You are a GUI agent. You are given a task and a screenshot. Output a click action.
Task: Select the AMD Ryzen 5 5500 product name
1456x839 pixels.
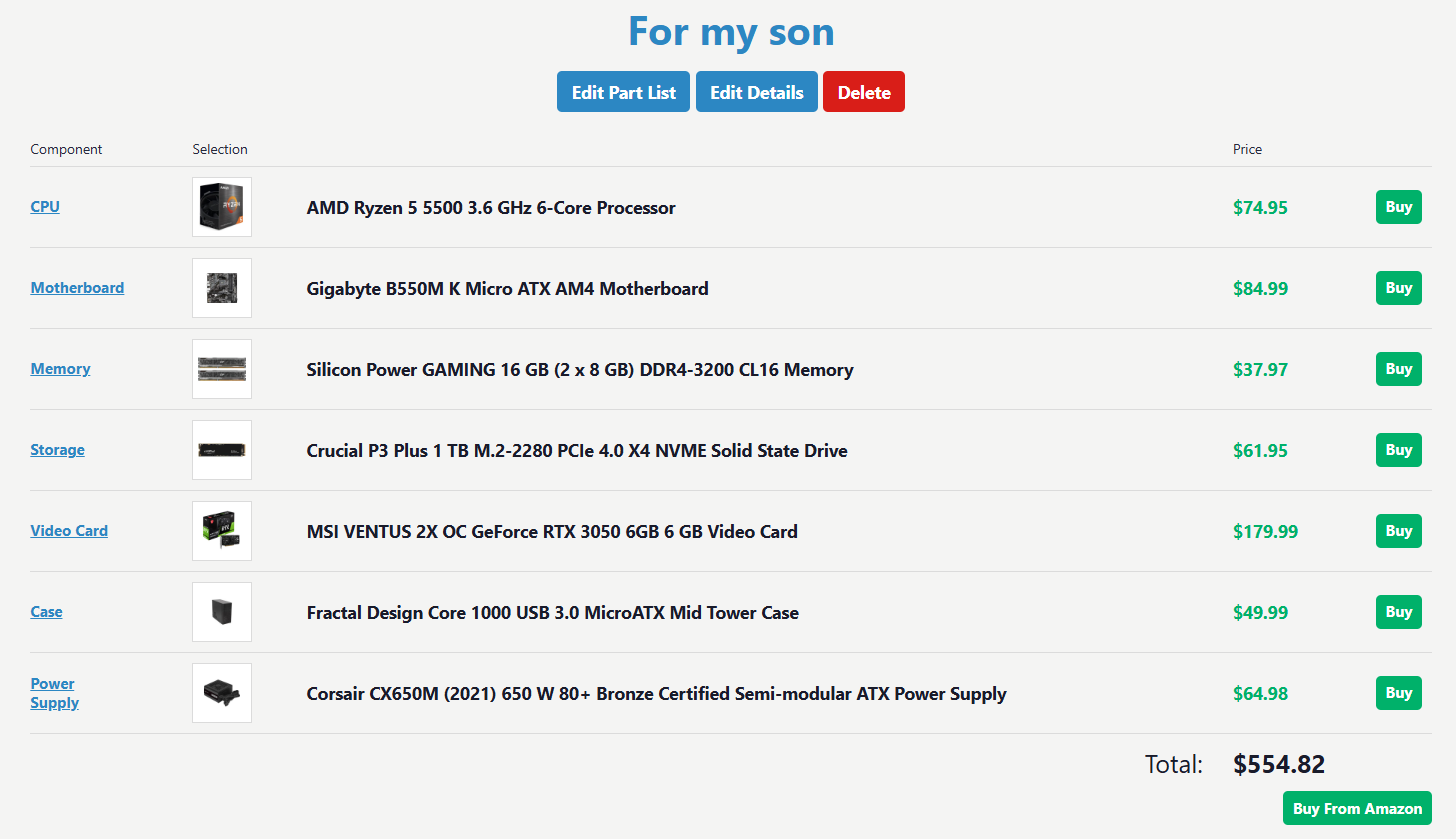[491, 208]
